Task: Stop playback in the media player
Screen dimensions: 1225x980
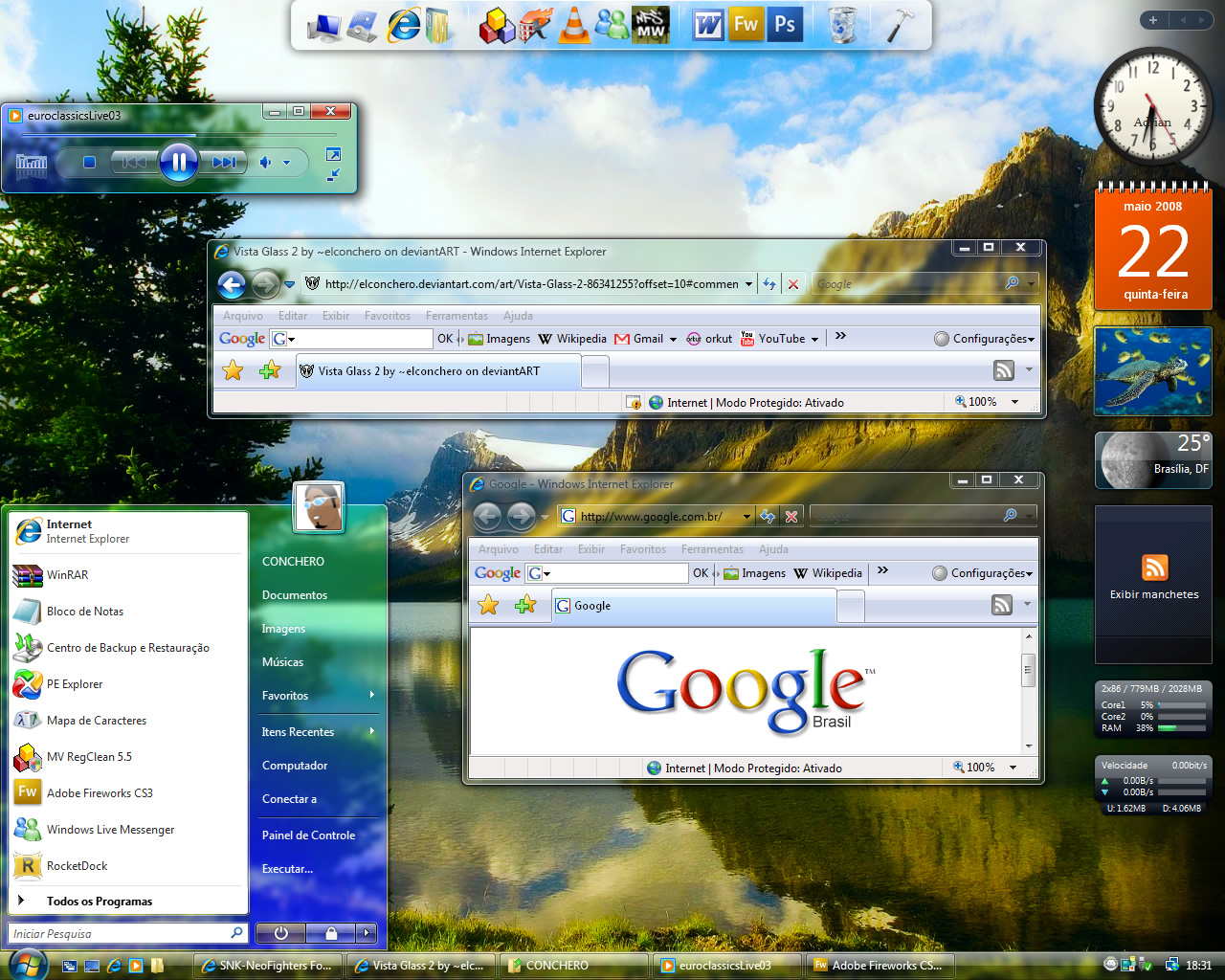Action: click(x=89, y=163)
